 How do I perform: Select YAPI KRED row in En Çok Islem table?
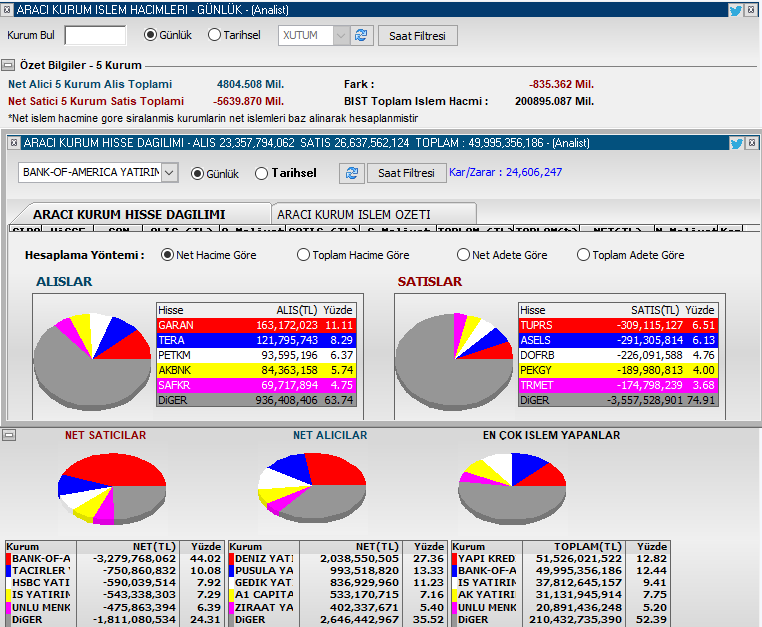(x=561, y=558)
